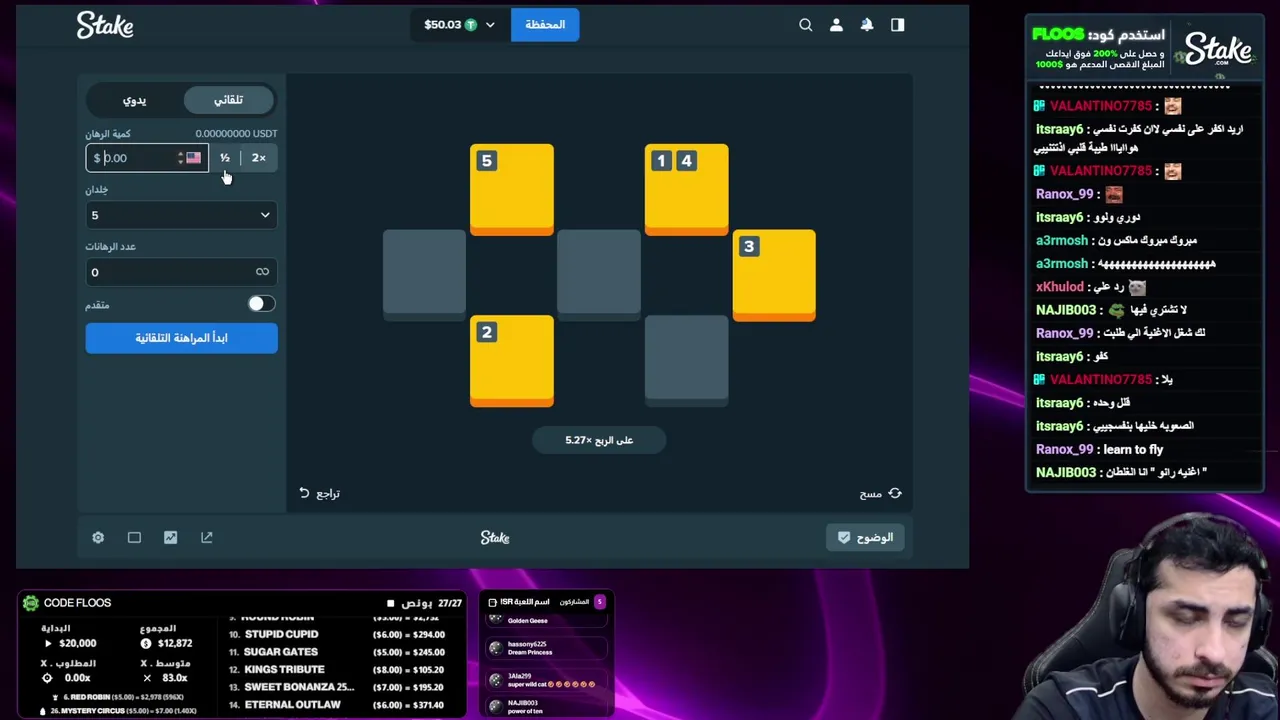
Task: Expand the skulls (جلدان) dropdown showing 5
Action: point(181,215)
